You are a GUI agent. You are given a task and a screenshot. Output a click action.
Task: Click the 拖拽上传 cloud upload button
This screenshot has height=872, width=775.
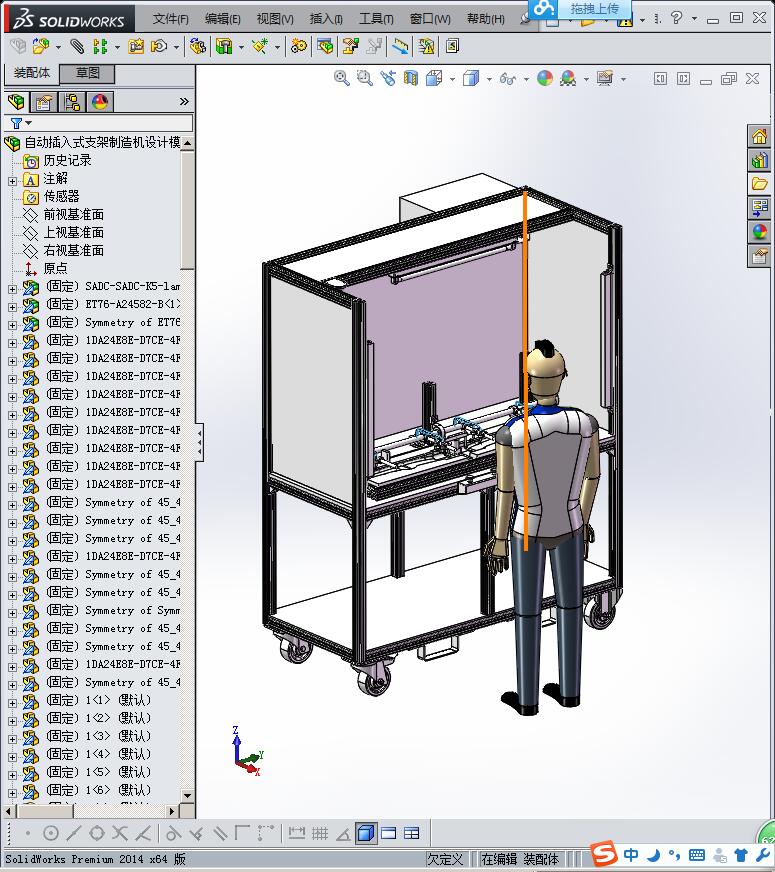[x=580, y=8]
